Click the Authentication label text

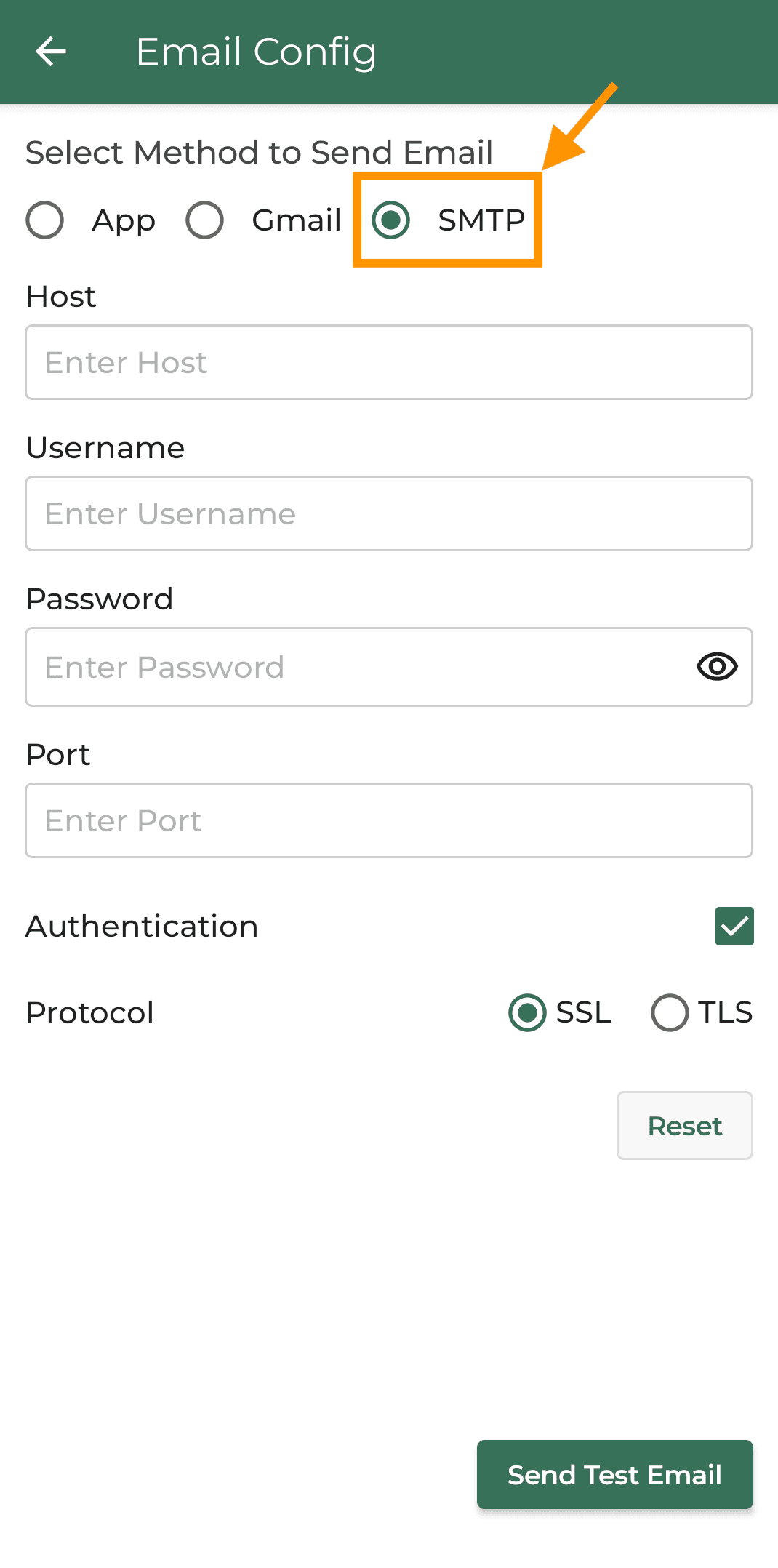click(142, 925)
